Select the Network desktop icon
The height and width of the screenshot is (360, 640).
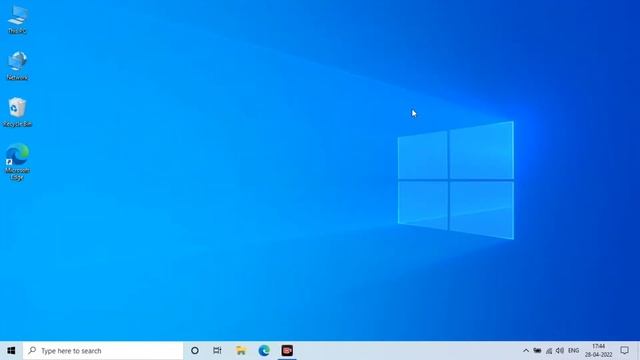pos(17,65)
